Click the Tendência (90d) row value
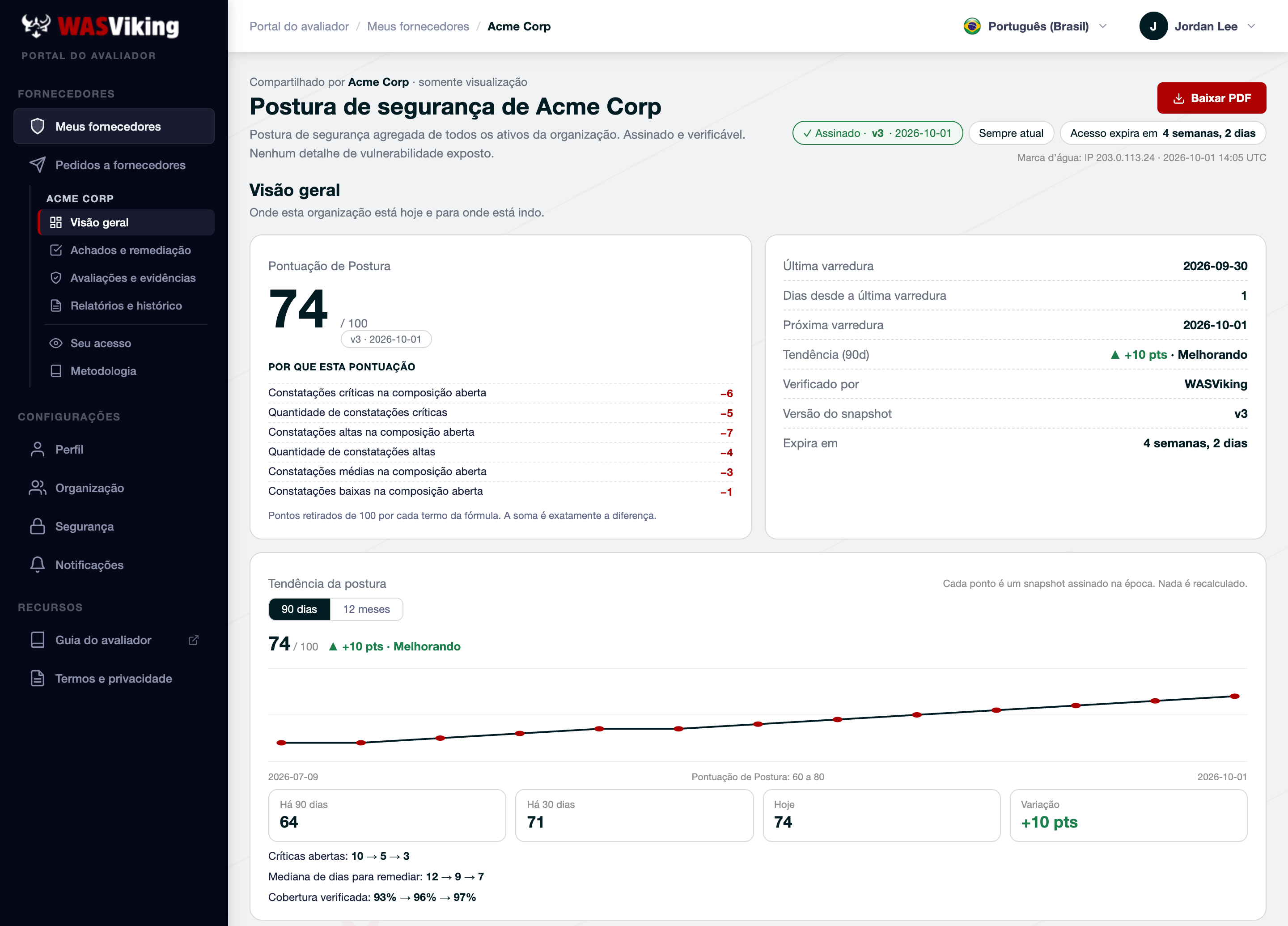The height and width of the screenshot is (926, 1288). click(1178, 354)
